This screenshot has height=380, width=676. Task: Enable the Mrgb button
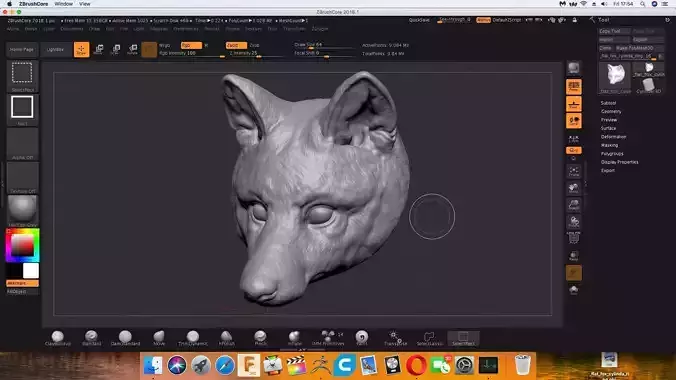click(165, 45)
